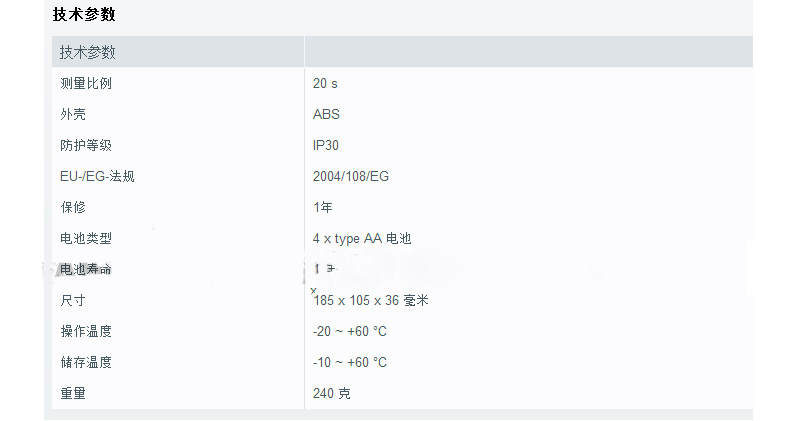This screenshot has height=421, width=790.
Task: Click the 尺寸 row label
Action: 73,300
